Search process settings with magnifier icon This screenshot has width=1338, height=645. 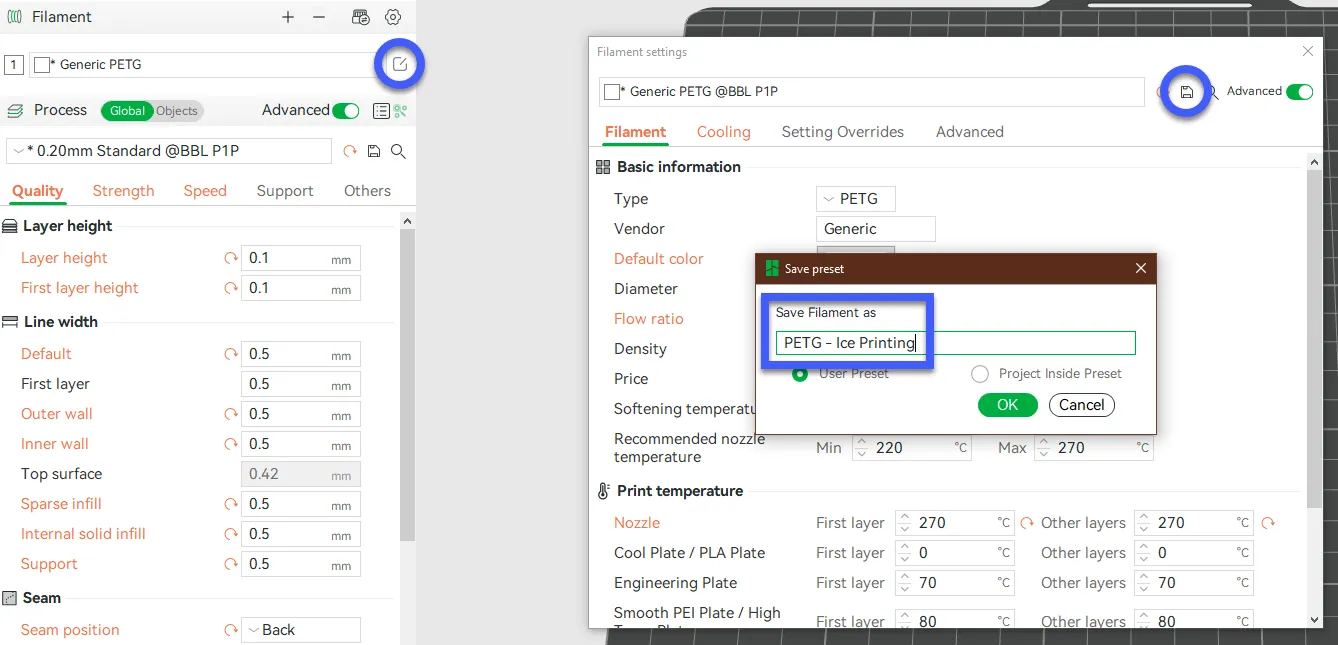click(x=398, y=151)
